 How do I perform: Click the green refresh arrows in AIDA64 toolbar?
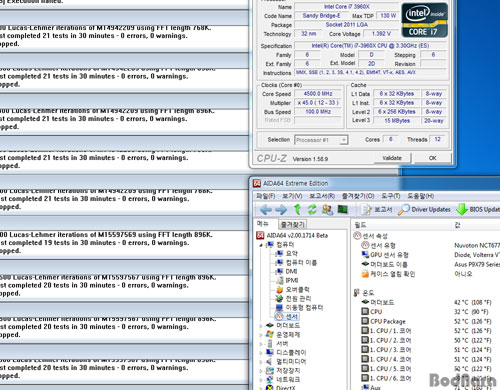(312, 209)
